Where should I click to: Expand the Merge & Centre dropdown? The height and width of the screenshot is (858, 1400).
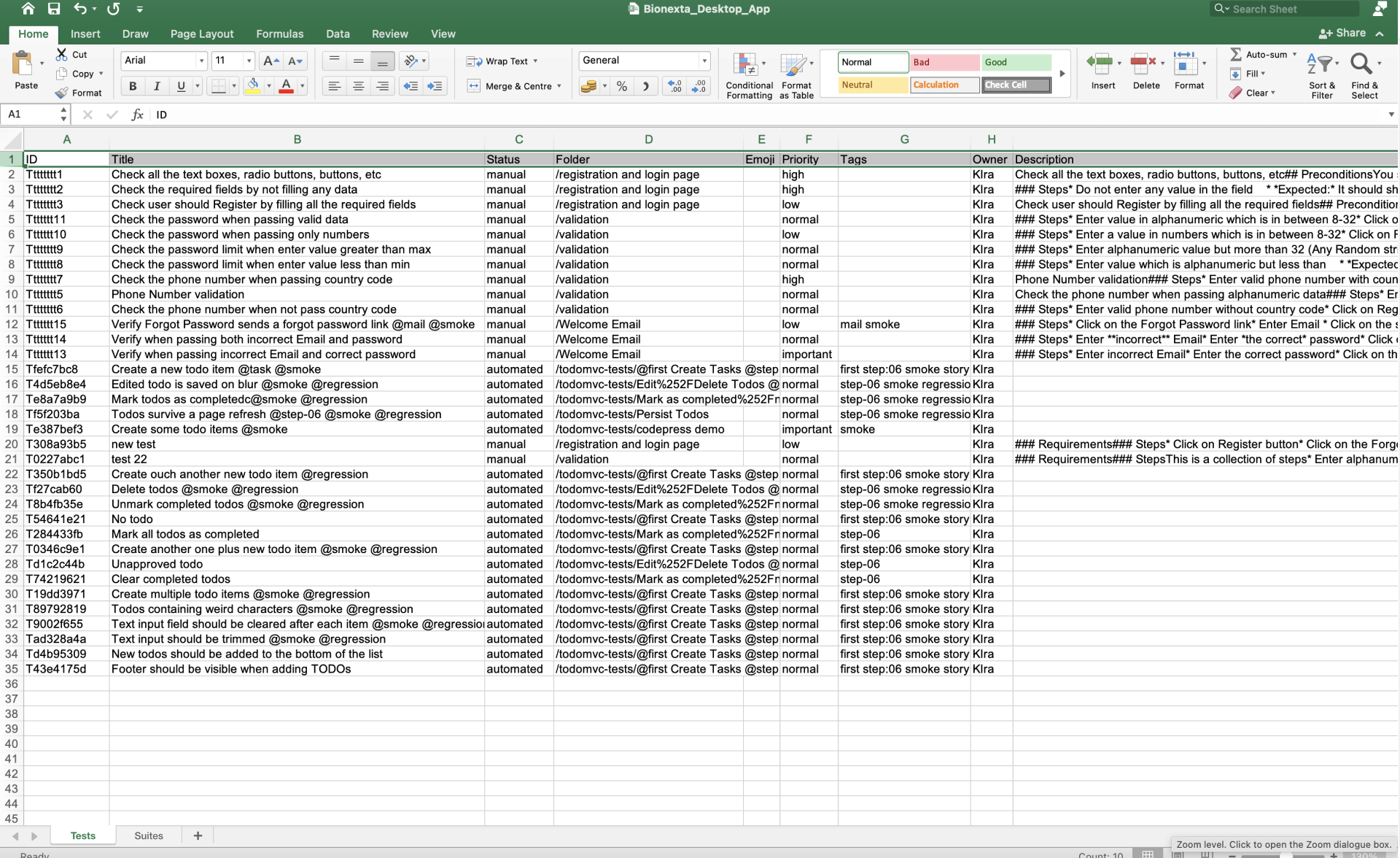558,85
